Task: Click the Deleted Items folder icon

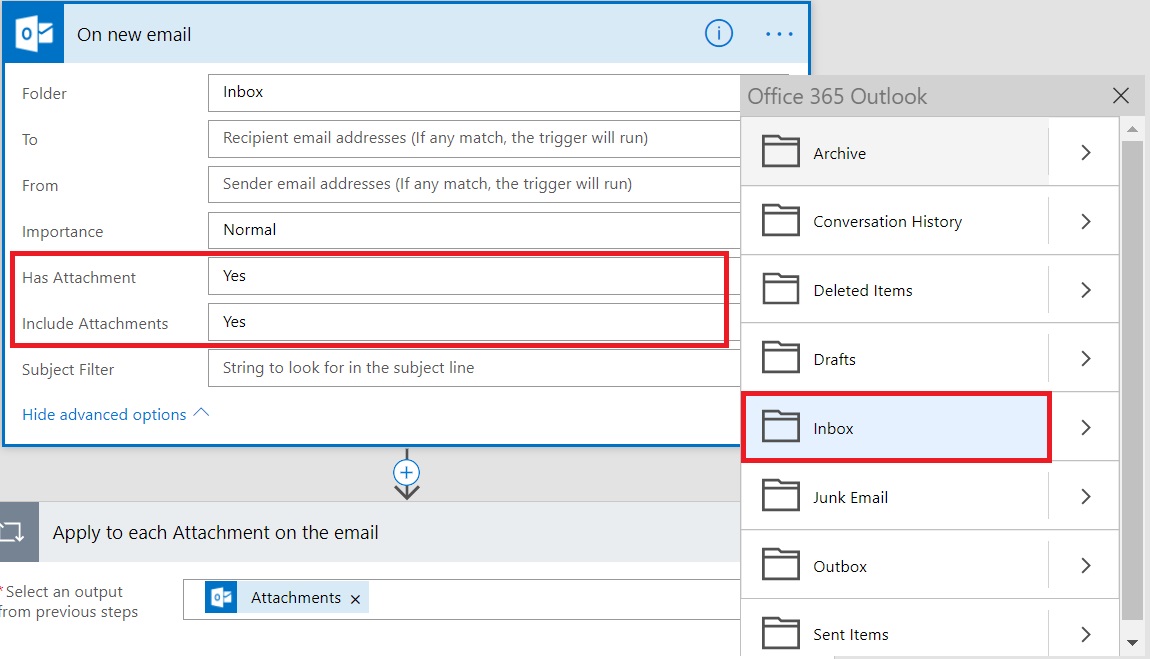Action: (x=780, y=289)
